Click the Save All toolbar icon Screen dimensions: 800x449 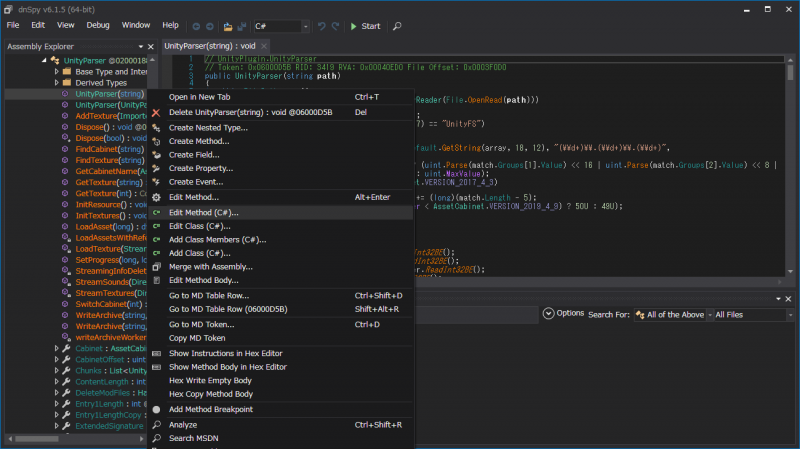[241, 25]
